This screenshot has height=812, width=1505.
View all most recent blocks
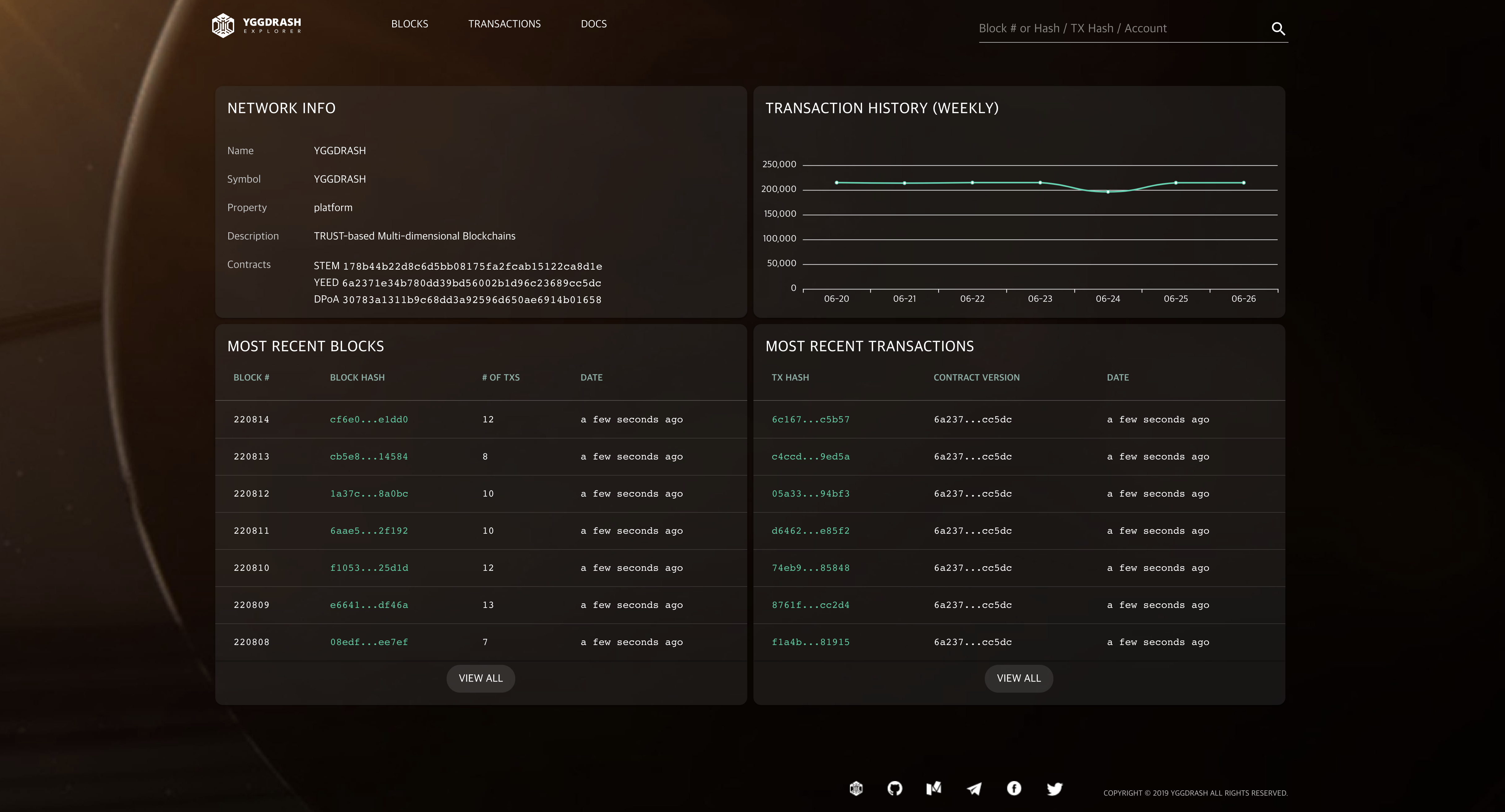[x=480, y=678]
